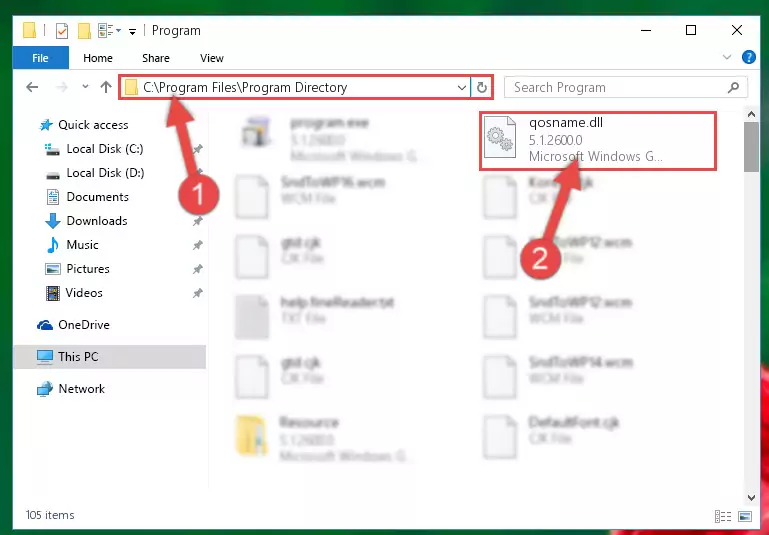Viewport: 769px width, 535px height.
Task: Unpin Videos using its pin icon
Action: [x=197, y=293]
